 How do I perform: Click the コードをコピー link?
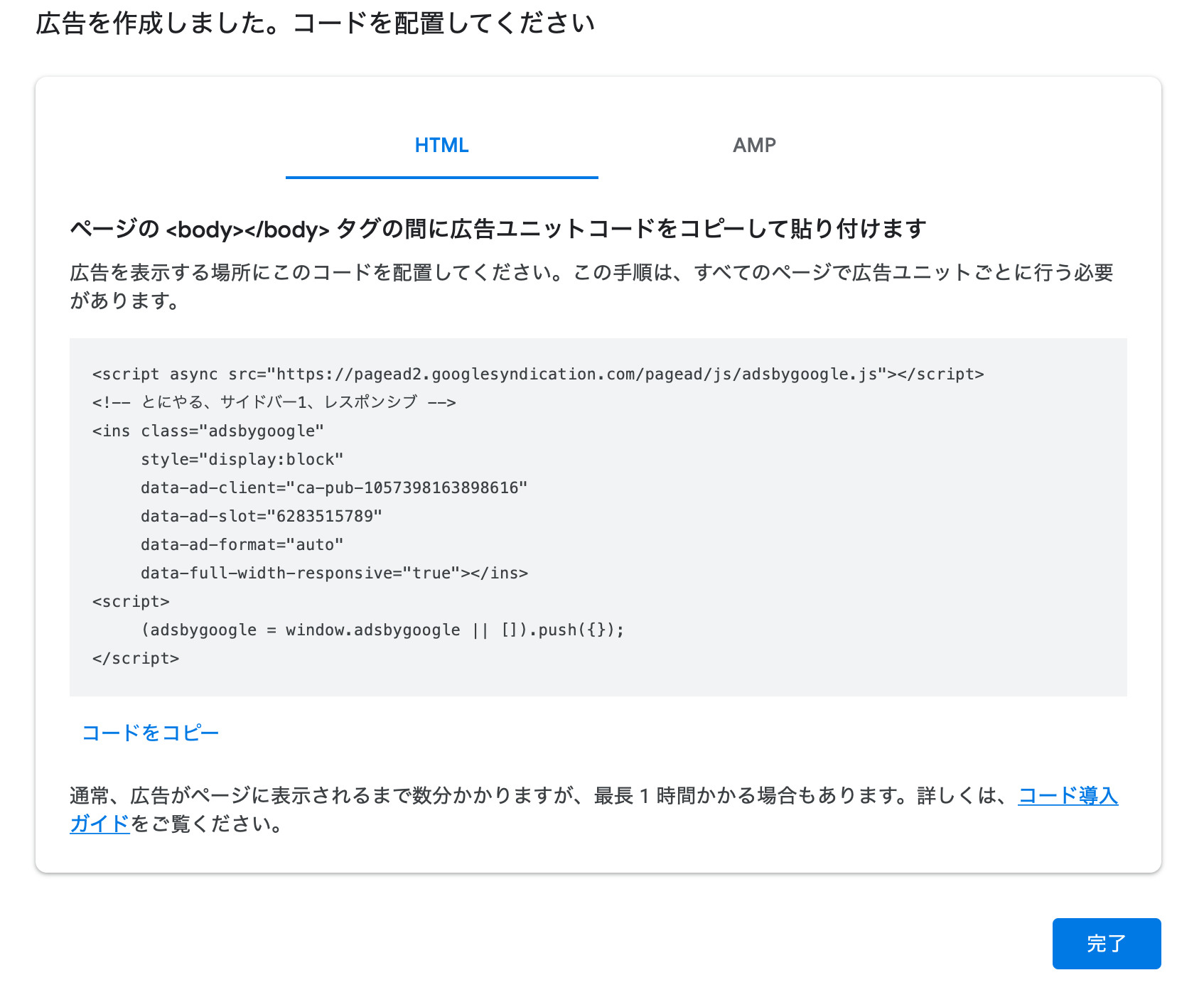pyautogui.click(x=151, y=733)
